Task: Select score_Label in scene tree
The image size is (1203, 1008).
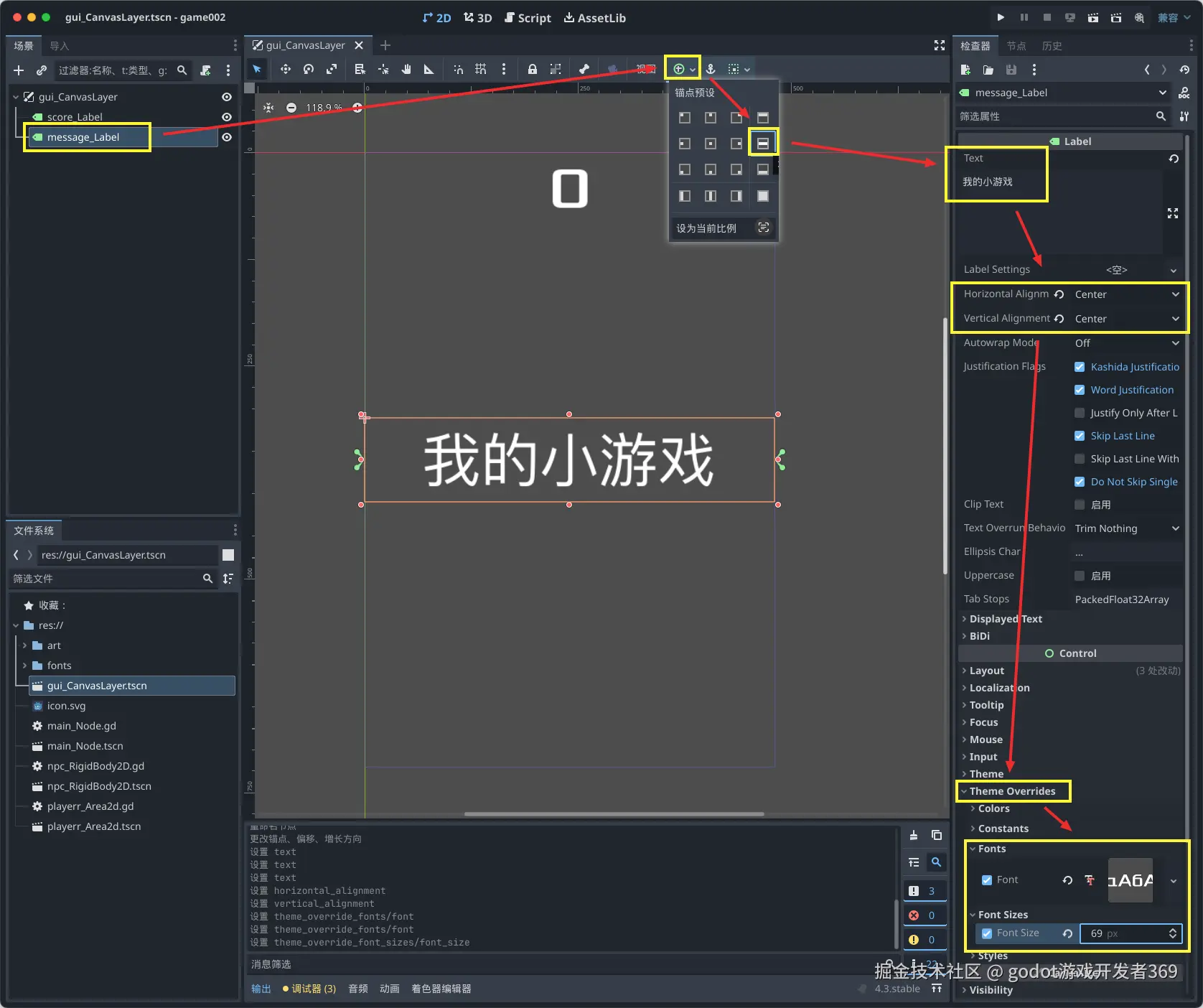Action: 75,117
